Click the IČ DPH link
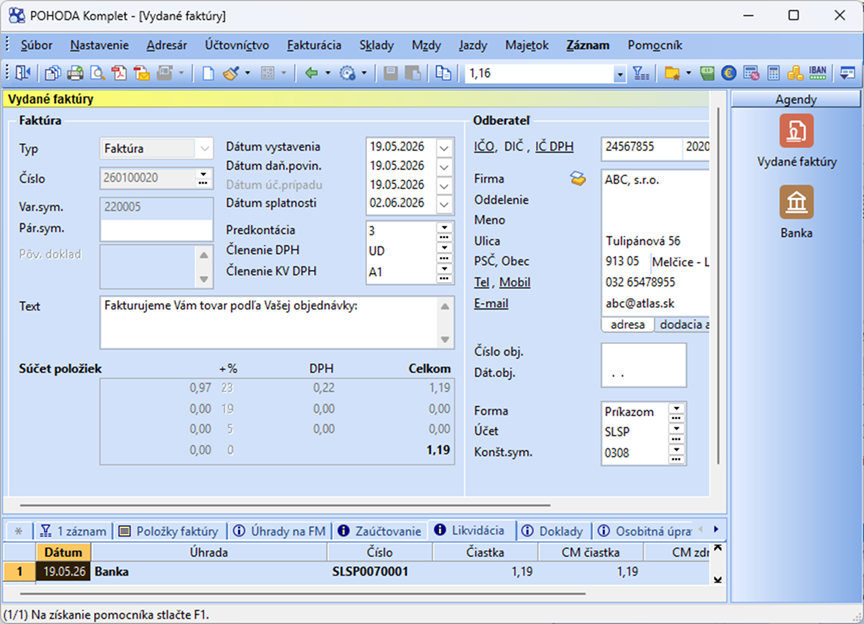 (554, 147)
